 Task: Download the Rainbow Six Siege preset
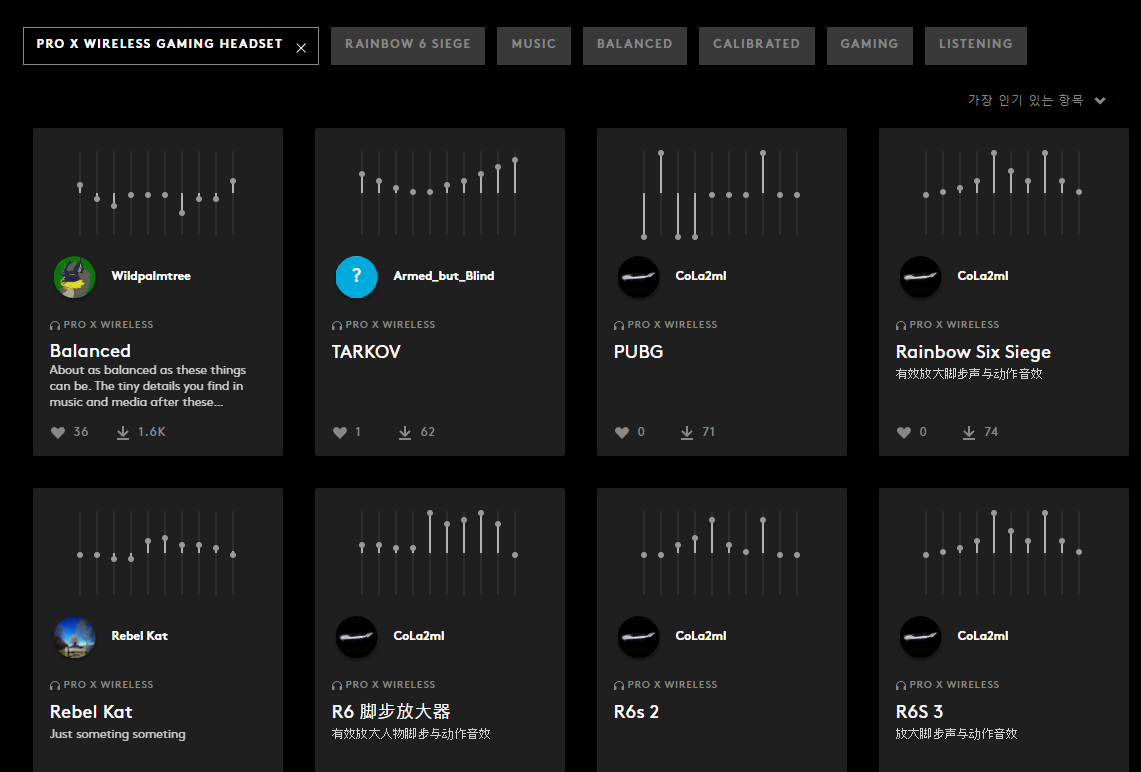(969, 432)
